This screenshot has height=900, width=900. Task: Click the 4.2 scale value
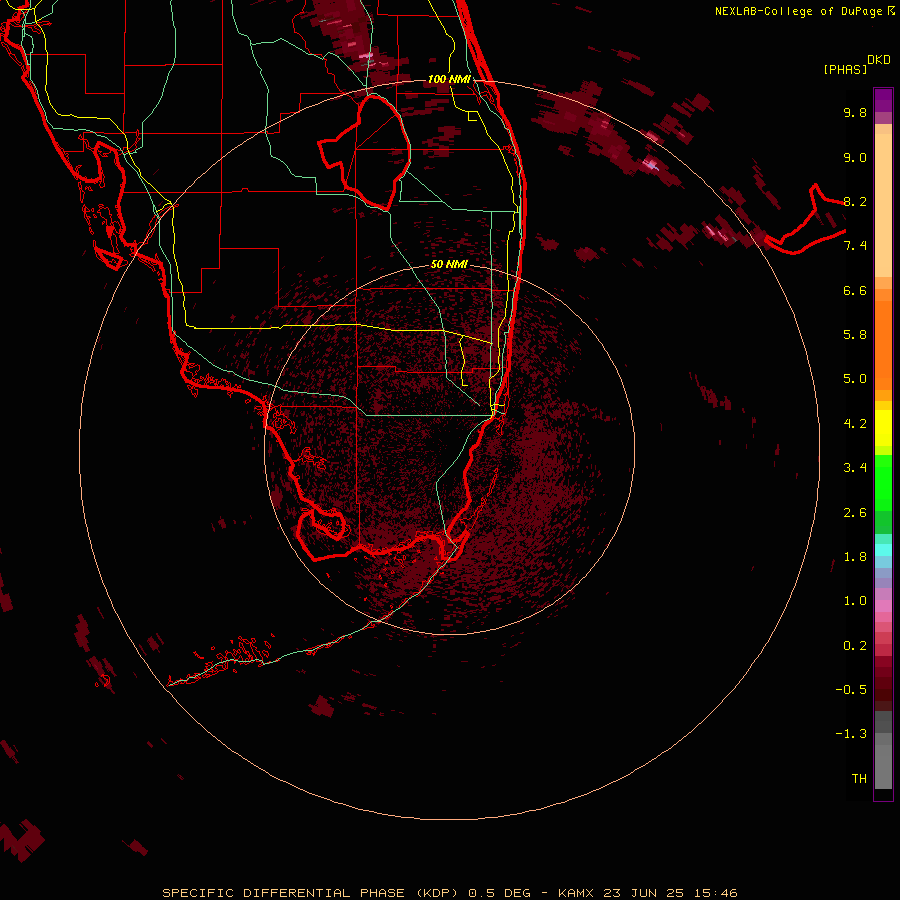(x=855, y=424)
